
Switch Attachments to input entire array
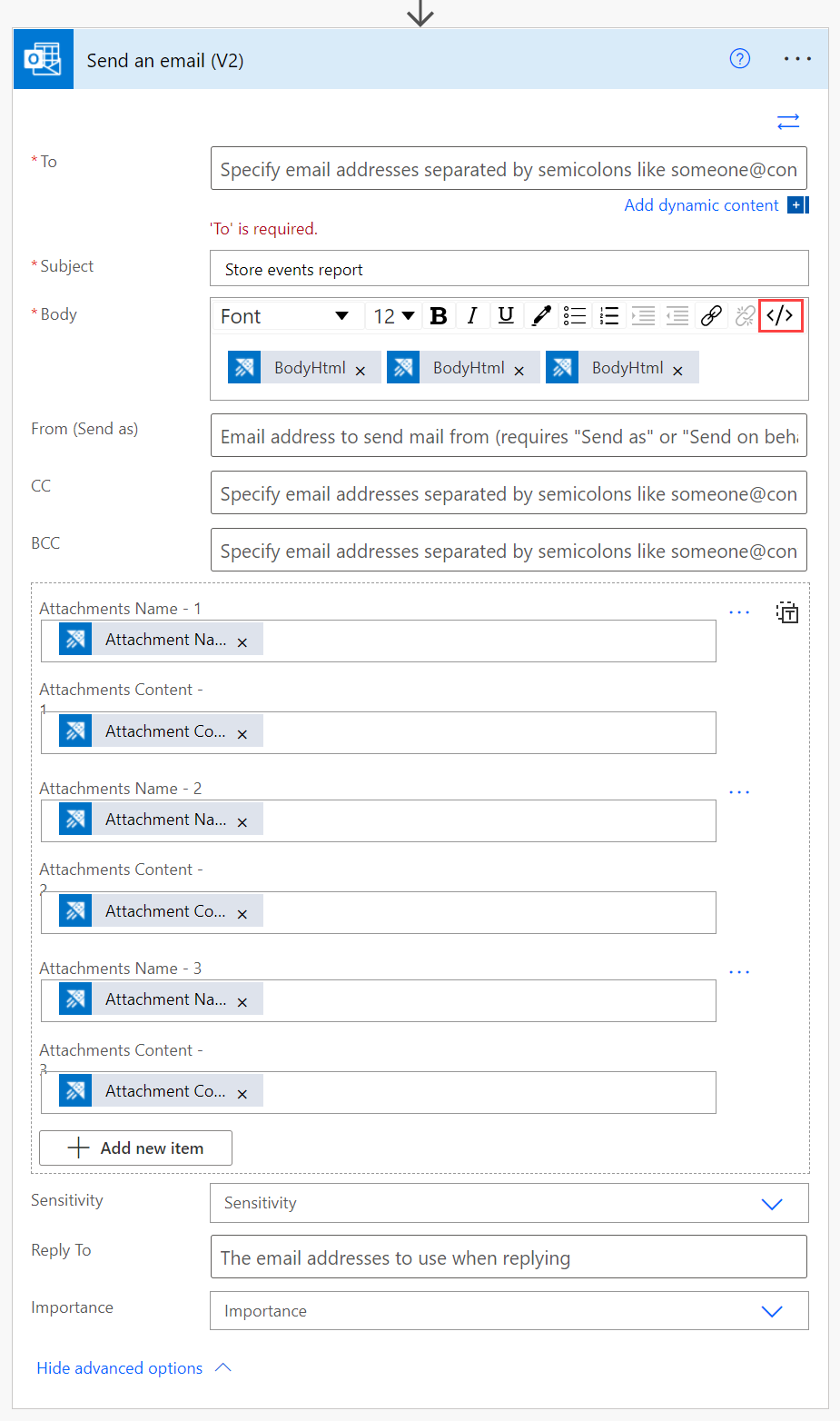787,611
